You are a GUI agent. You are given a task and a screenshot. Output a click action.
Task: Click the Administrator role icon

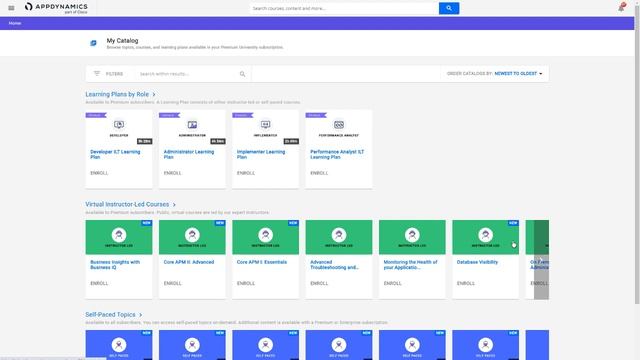point(192,124)
